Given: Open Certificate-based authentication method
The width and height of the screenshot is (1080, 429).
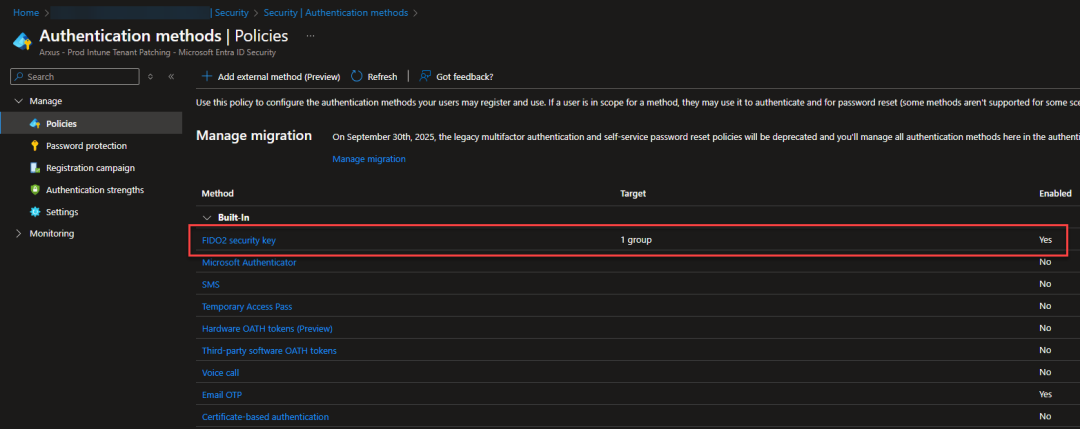Looking at the screenshot, I should pos(265,417).
